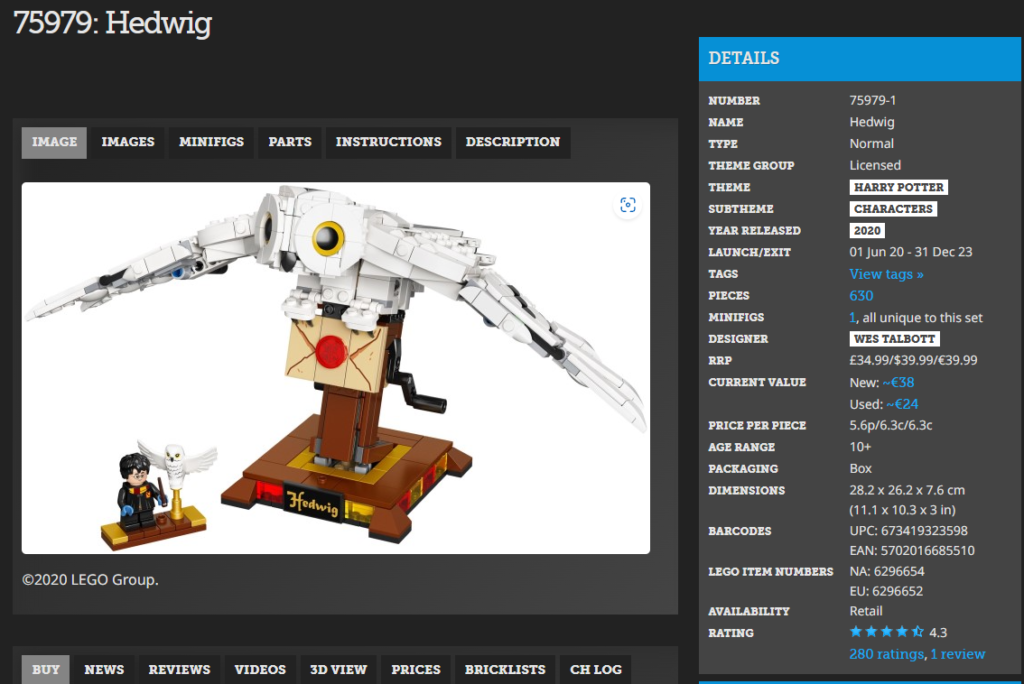Viewport: 1024px width, 684px height.
Task: Open the Instructions tab
Action: (388, 142)
